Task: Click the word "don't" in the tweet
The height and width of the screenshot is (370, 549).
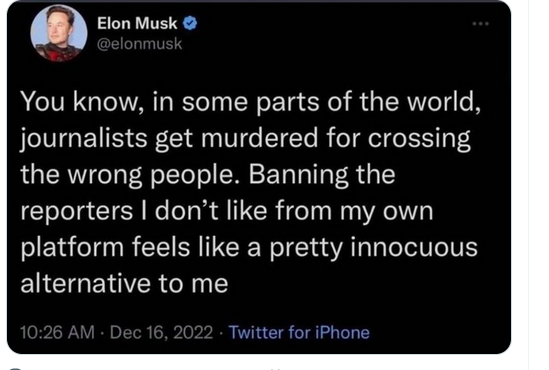Action: (187, 210)
